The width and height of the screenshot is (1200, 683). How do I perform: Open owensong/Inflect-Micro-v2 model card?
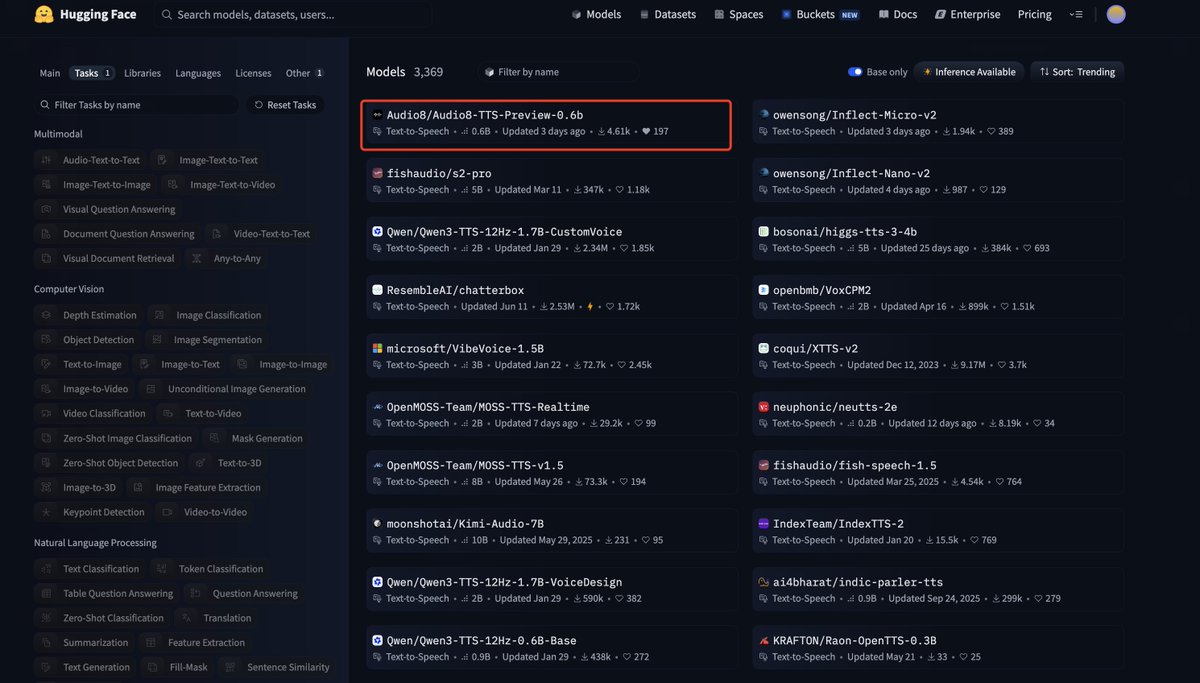[938, 123]
